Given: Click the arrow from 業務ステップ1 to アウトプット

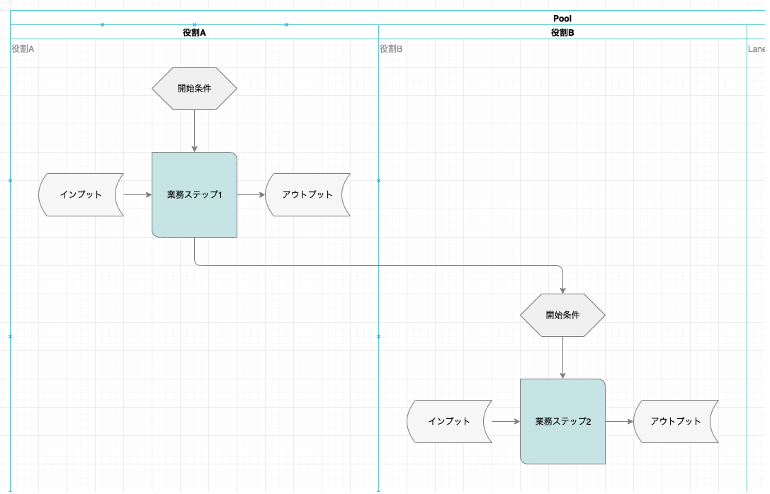Looking at the screenshot, I should [x=251, y=195].
